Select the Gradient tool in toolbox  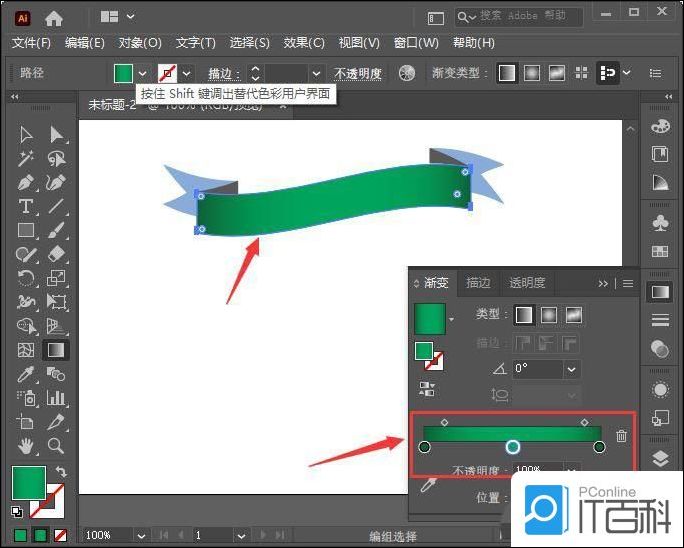tap(56, 350)
